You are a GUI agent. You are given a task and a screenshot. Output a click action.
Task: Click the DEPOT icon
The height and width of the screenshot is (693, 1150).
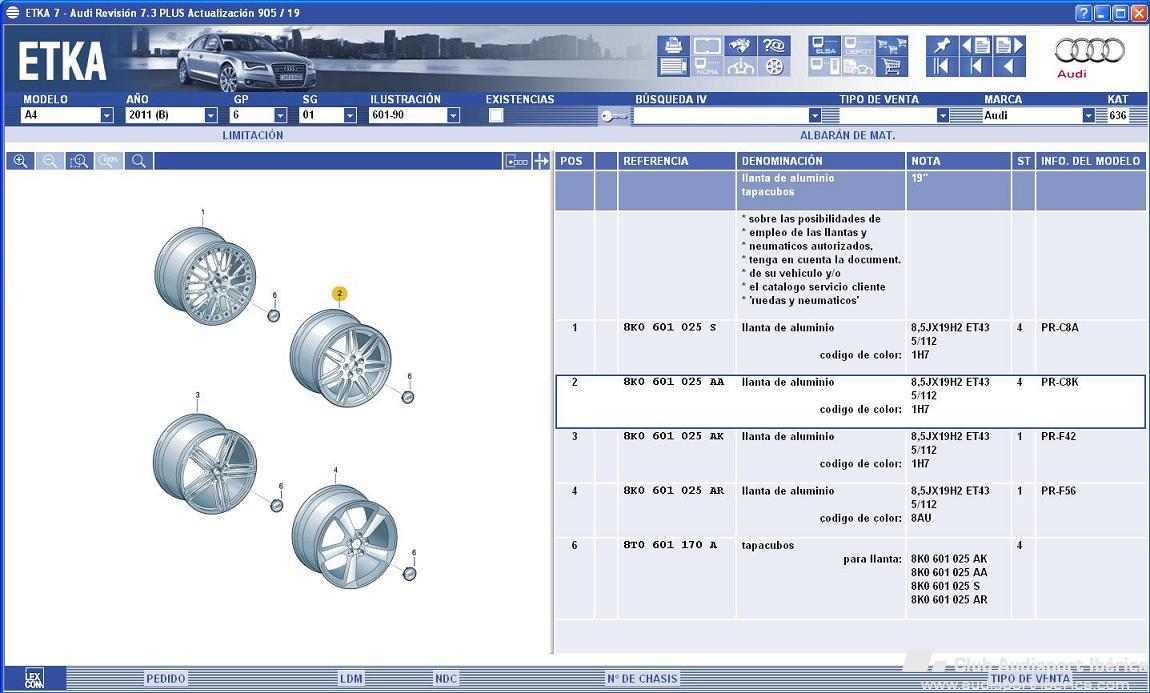pyautogui.click(x=858, y=45)
